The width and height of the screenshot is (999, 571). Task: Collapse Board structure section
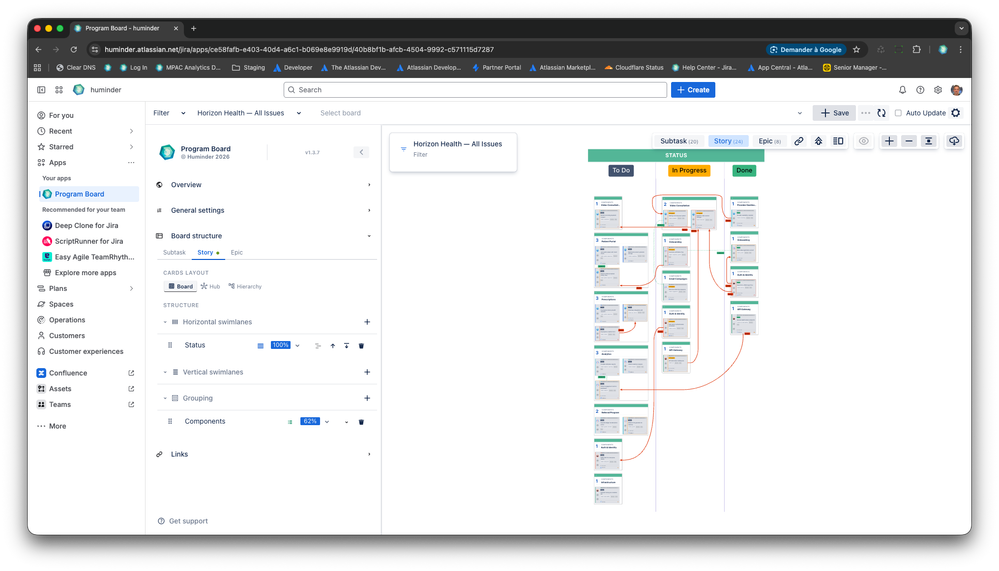point(264,236)
